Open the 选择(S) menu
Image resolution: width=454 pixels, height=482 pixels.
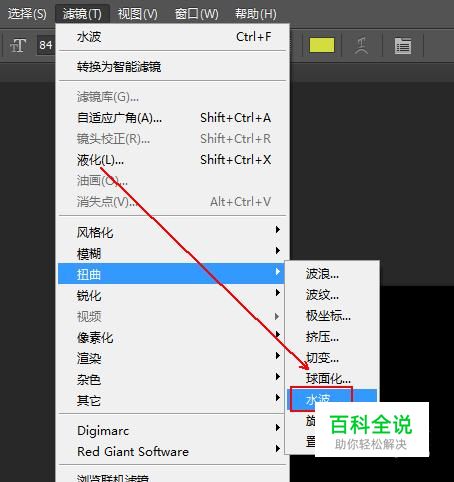click(x=27, y=14)
